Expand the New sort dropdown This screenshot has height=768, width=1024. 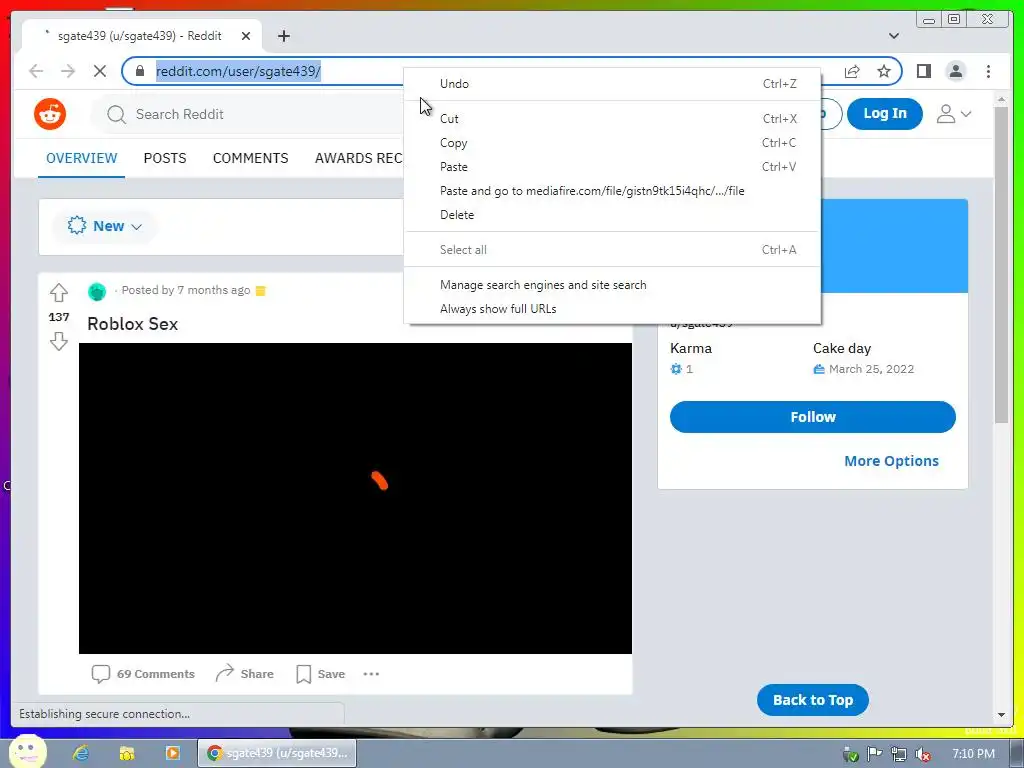click(x=104, y=226)
